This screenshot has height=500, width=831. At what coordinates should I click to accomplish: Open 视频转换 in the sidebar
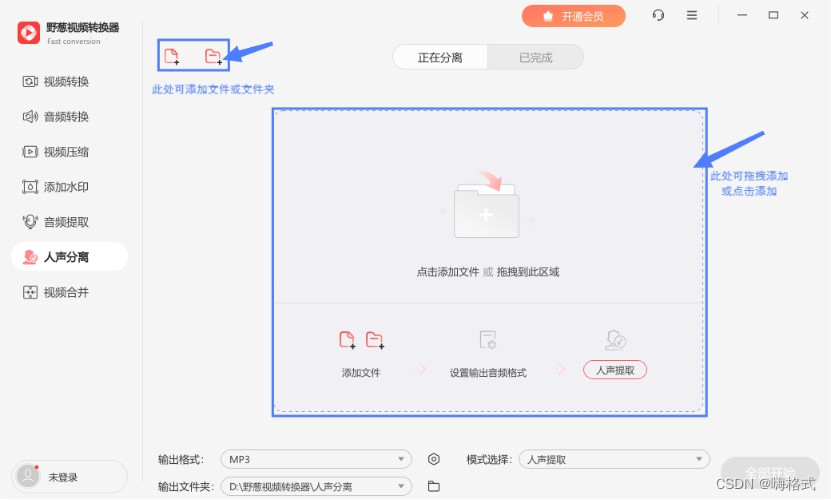56,82
